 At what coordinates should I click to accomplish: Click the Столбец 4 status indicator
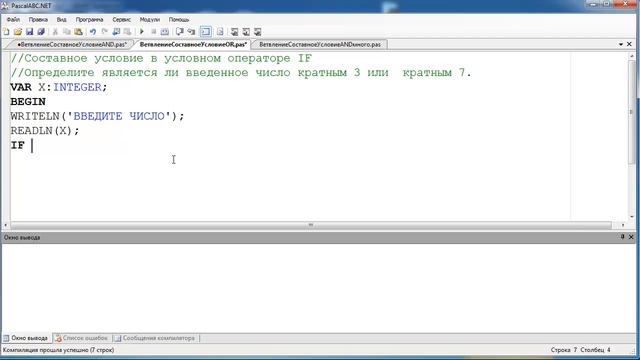[595, 350]
